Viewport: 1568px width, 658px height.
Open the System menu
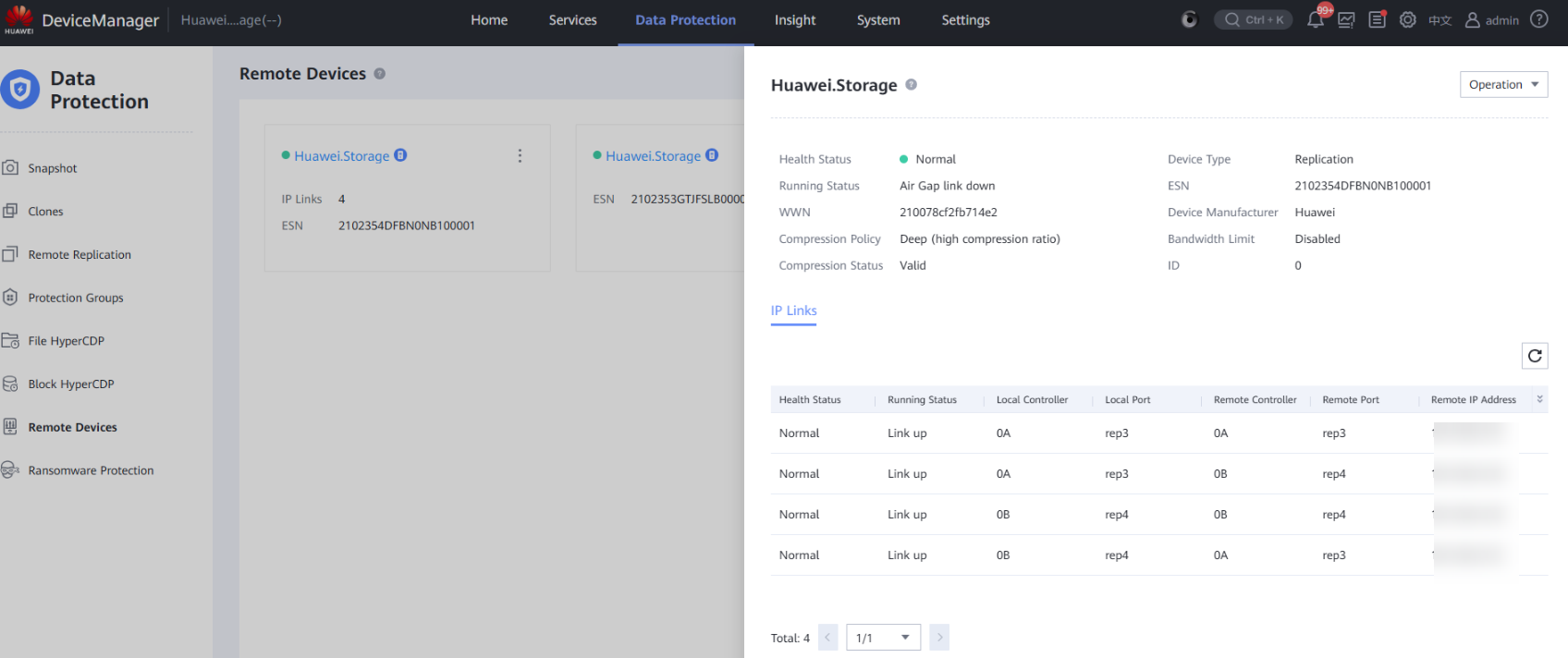click(x=878, y=20)
